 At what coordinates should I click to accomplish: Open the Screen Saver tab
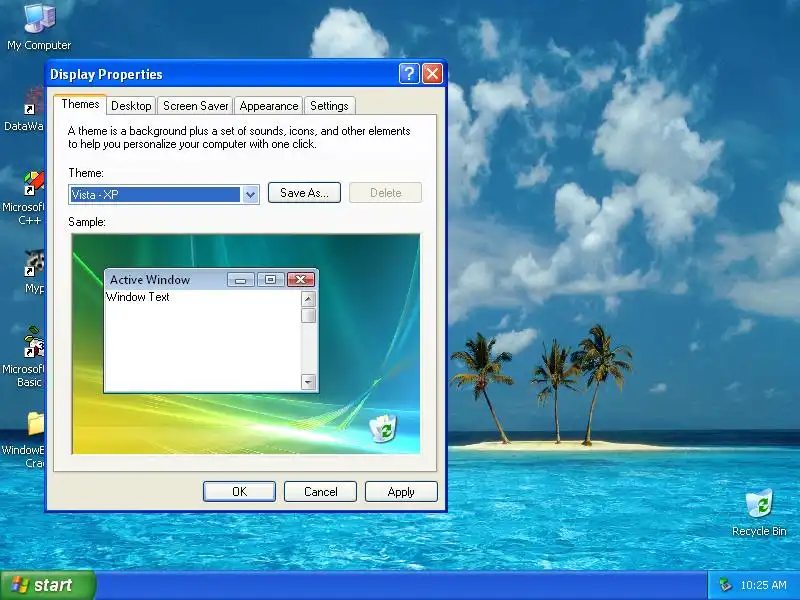pos(195,106)
